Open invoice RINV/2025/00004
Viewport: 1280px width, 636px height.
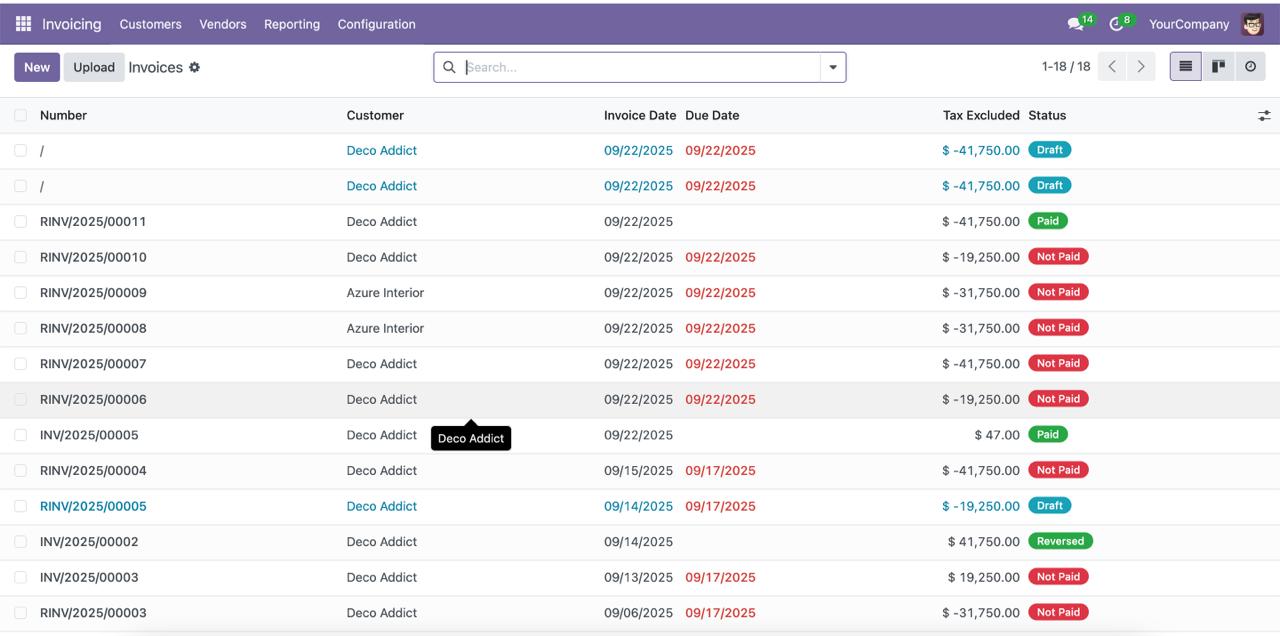[x=93, y=471]
